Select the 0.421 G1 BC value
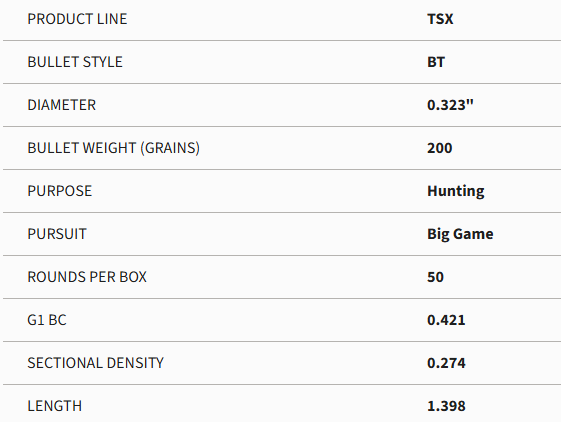The height and width of the screenshot is (422, 561). (x=446, y=320)
